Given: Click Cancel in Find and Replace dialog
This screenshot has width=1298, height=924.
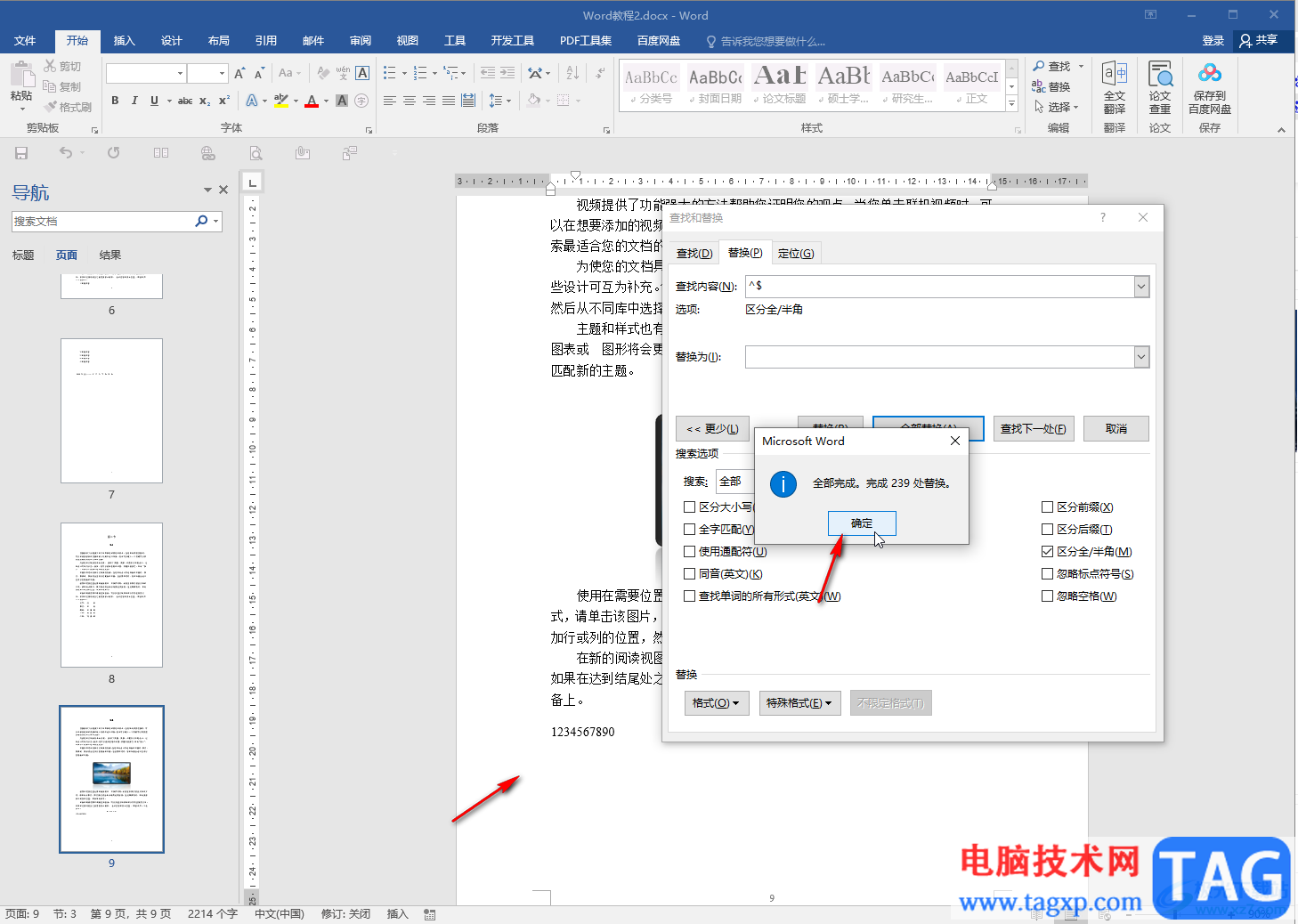Looking at the screenshot, I should [1116, 428].
